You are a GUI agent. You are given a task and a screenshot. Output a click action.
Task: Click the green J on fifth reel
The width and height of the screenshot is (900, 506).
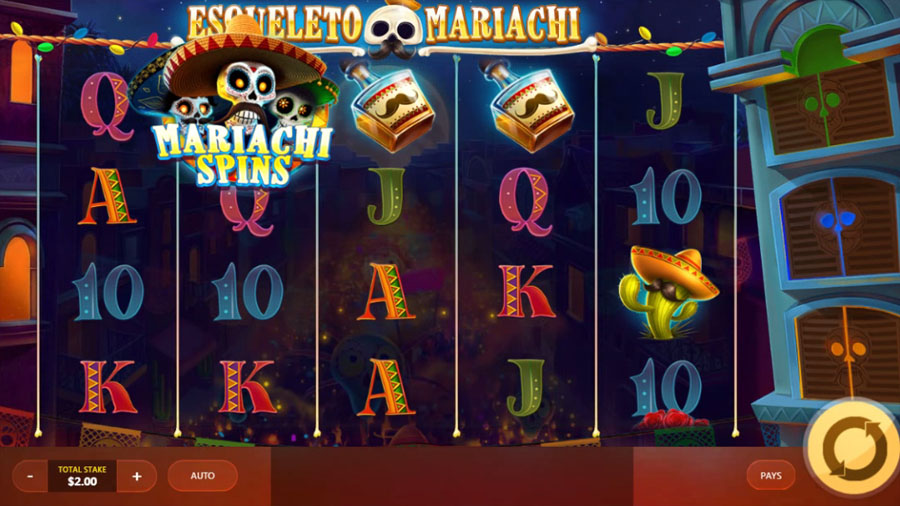(665, 101)
